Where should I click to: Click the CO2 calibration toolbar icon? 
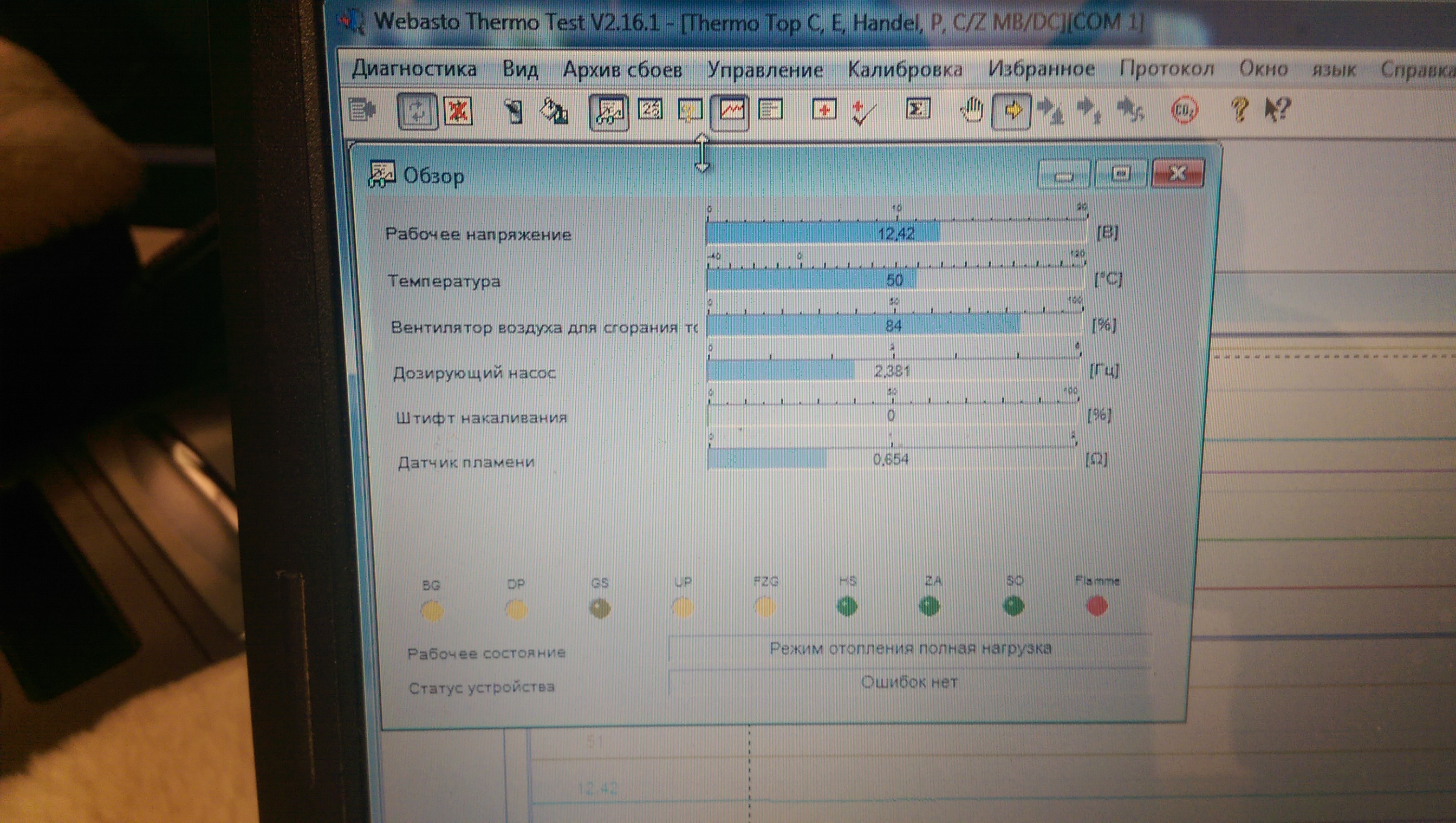pos(1184,110)
